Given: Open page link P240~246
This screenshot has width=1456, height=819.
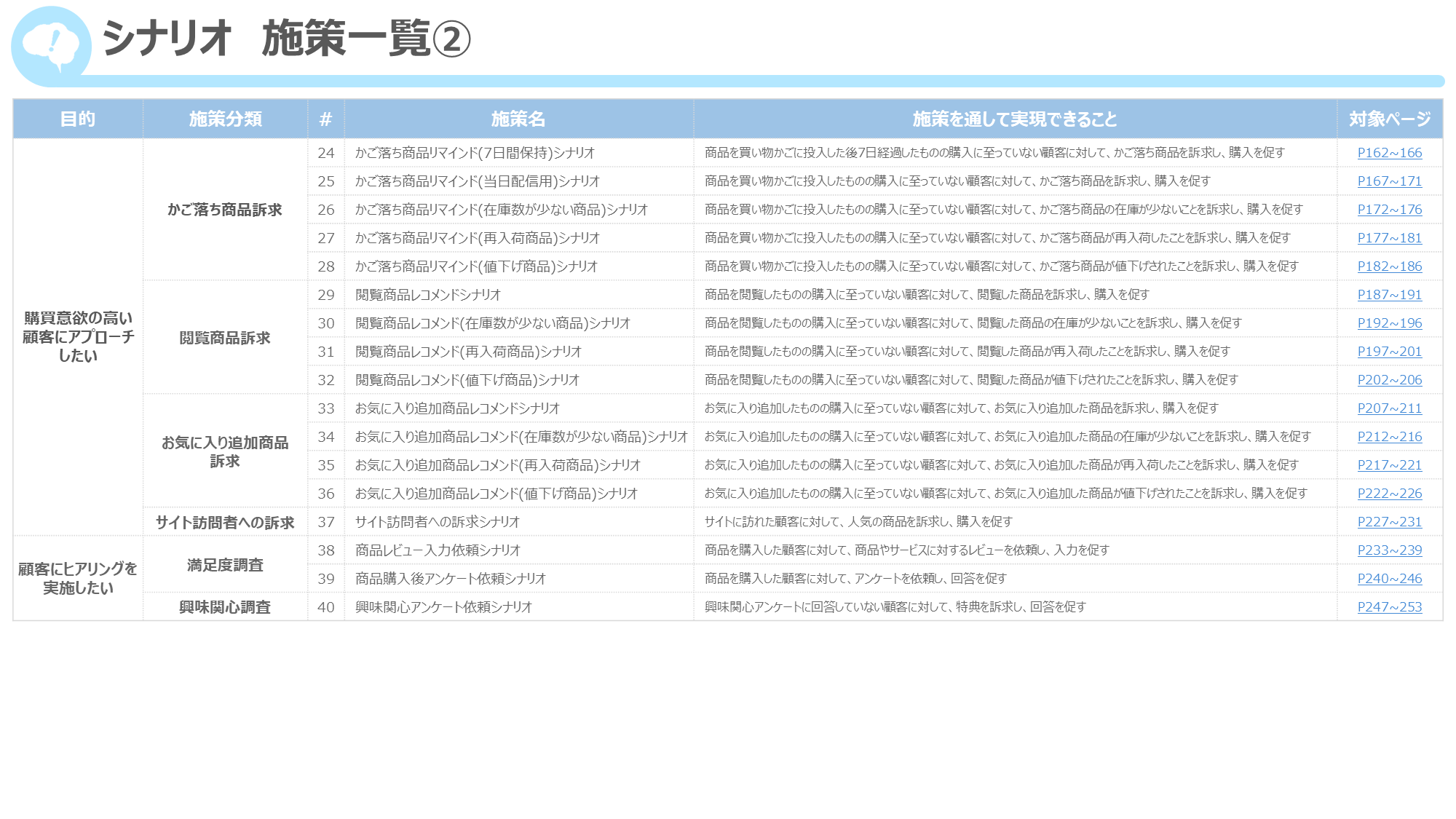Looking at the screenshot, I should click(x=1389, y=579).
